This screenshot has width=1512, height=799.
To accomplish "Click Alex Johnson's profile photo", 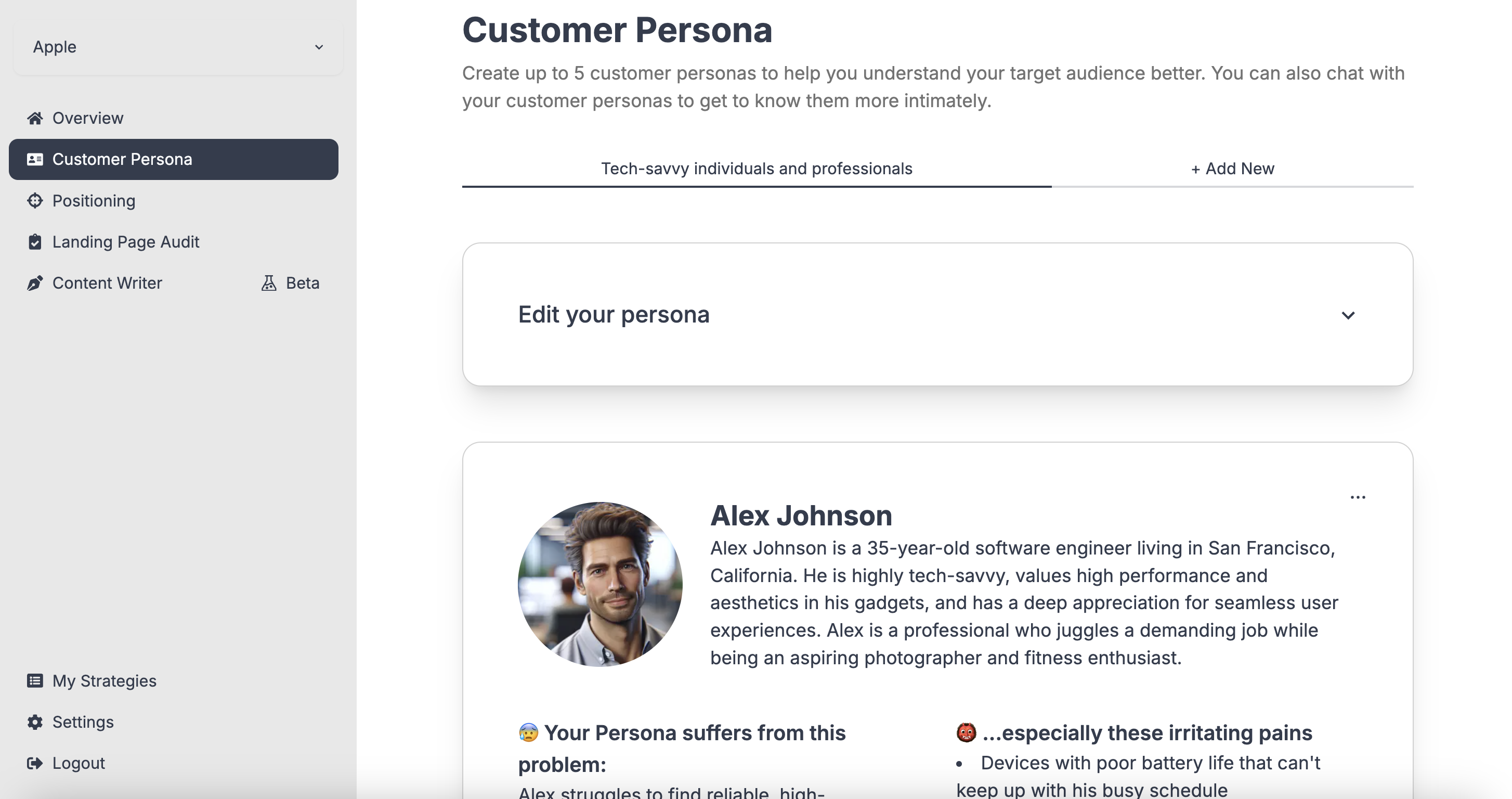I will 599,584.
